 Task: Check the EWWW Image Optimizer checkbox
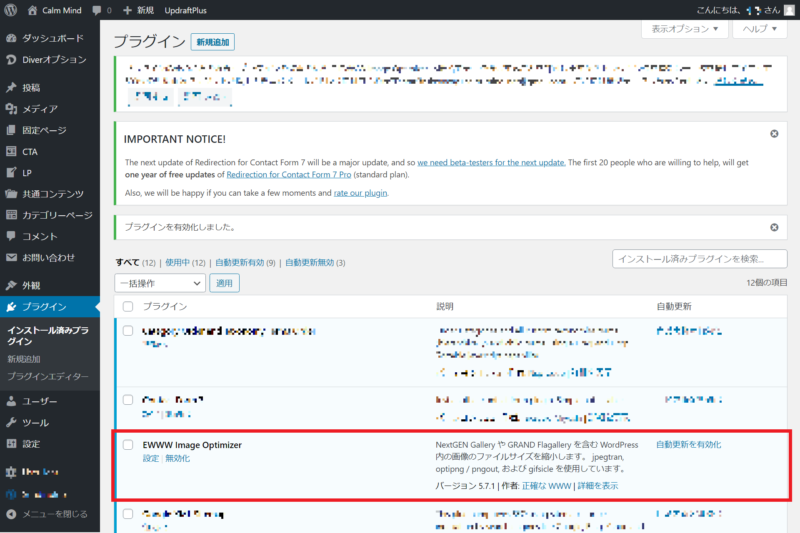(128, 445)
